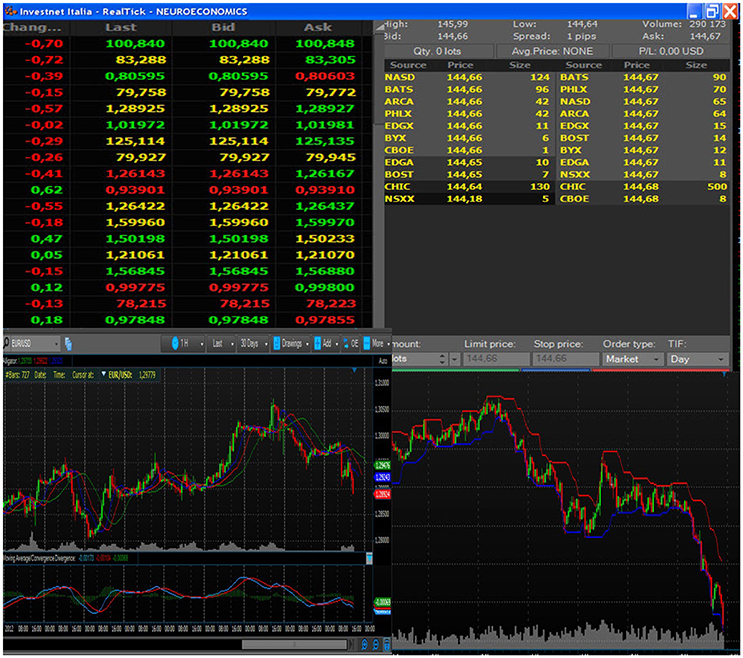Click the Ask column header

coord(318,27)
